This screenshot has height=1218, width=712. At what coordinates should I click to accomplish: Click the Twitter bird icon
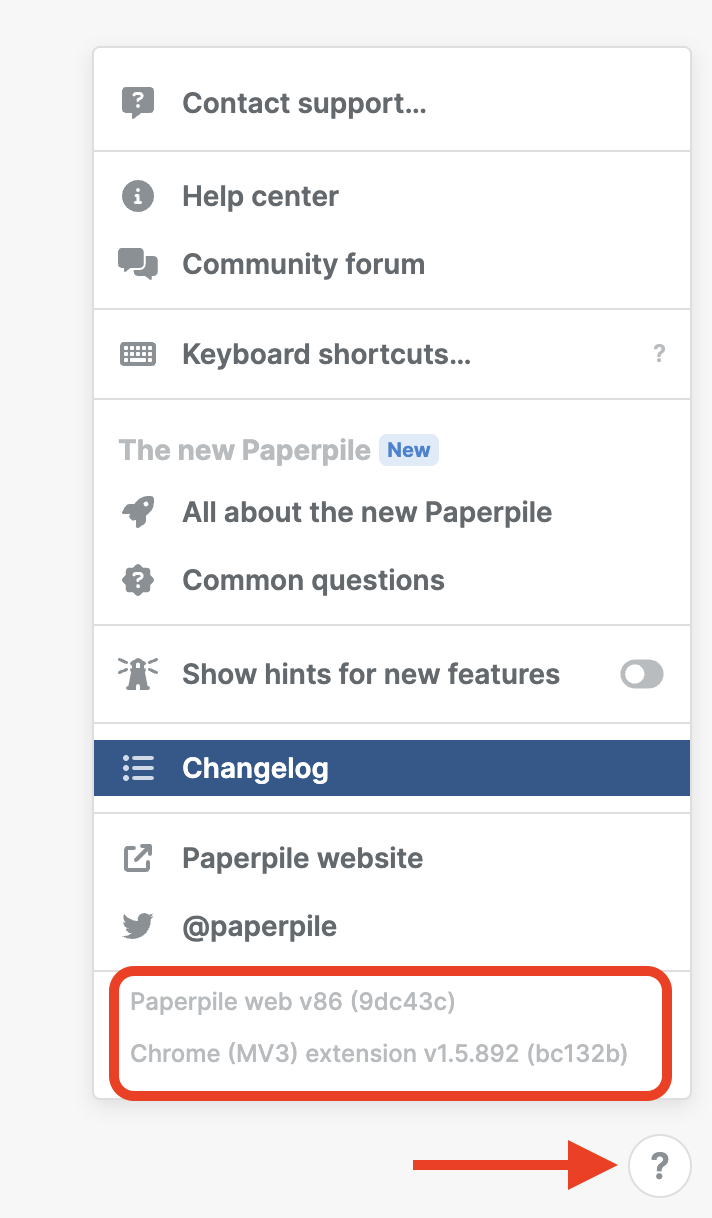pos(137,926)
